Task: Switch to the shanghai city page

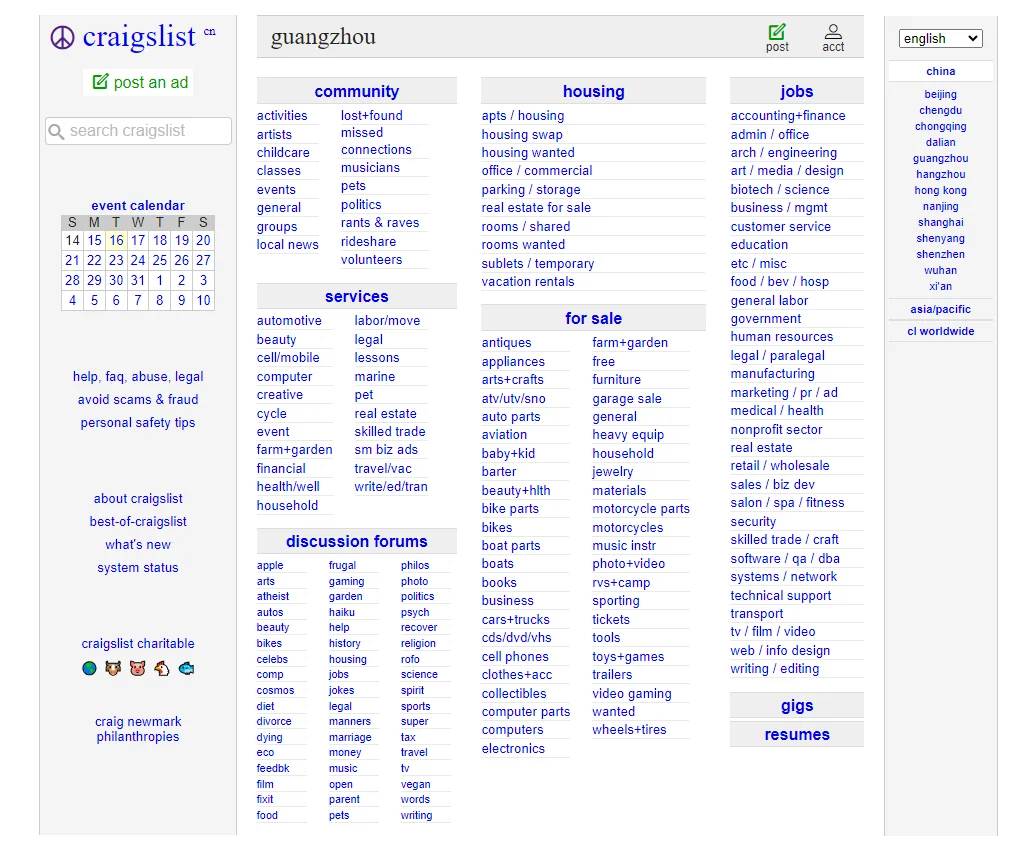Action: 940,222
